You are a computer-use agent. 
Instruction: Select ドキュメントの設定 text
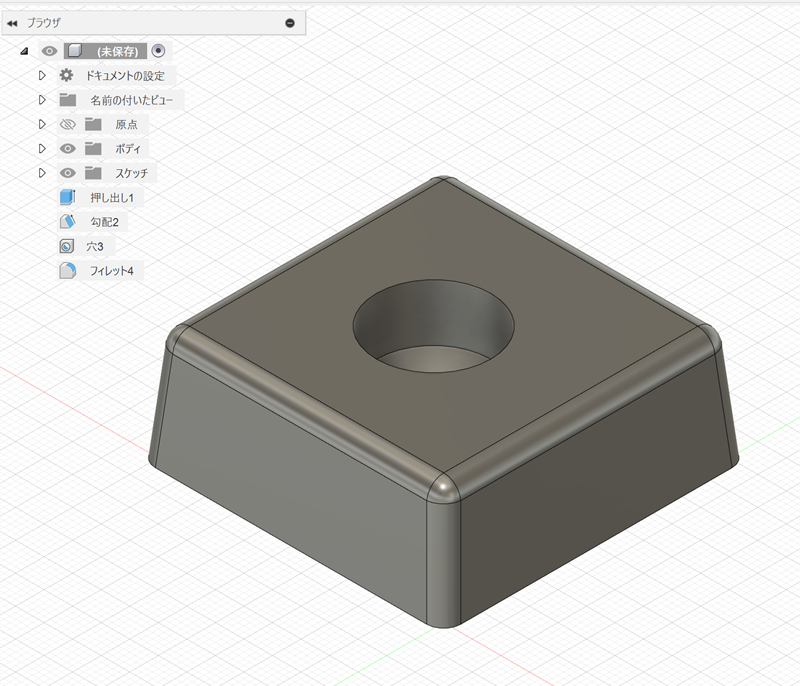click(125, 76)
